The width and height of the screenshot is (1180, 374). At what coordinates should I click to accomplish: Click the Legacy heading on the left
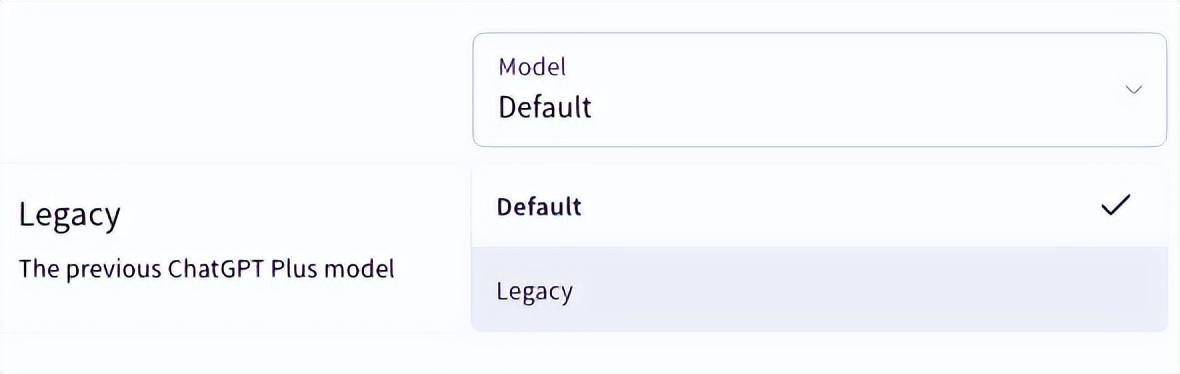click(69, 217)
